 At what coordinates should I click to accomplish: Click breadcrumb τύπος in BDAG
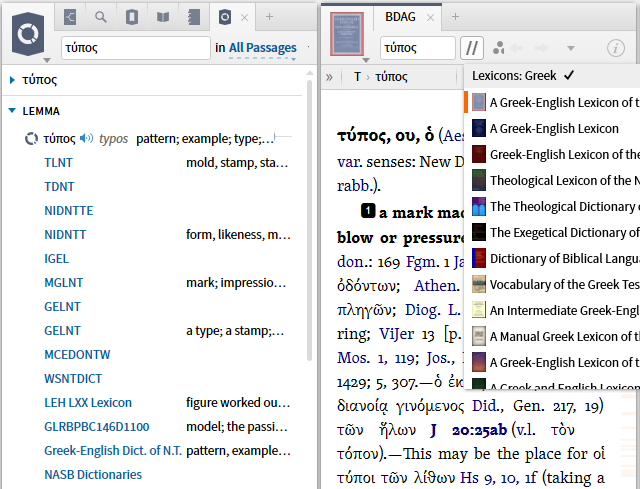coord(391,77)
